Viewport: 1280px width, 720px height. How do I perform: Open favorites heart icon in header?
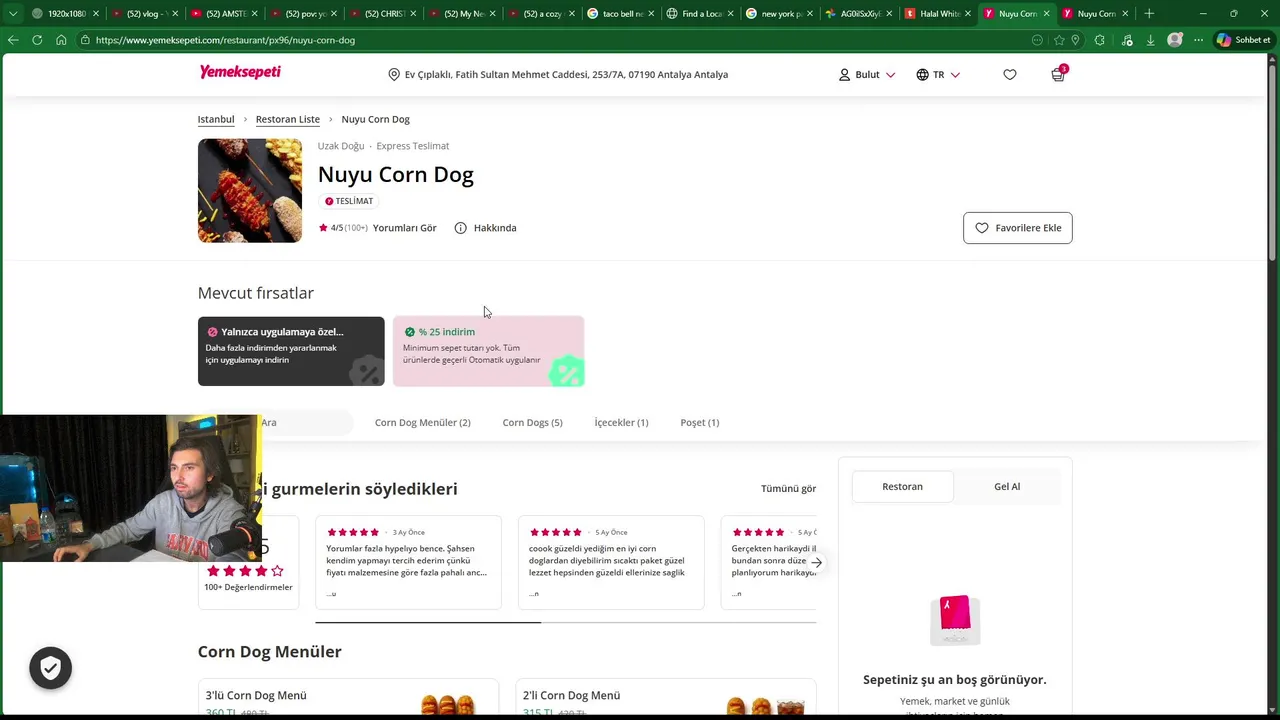click(1010, 75)
